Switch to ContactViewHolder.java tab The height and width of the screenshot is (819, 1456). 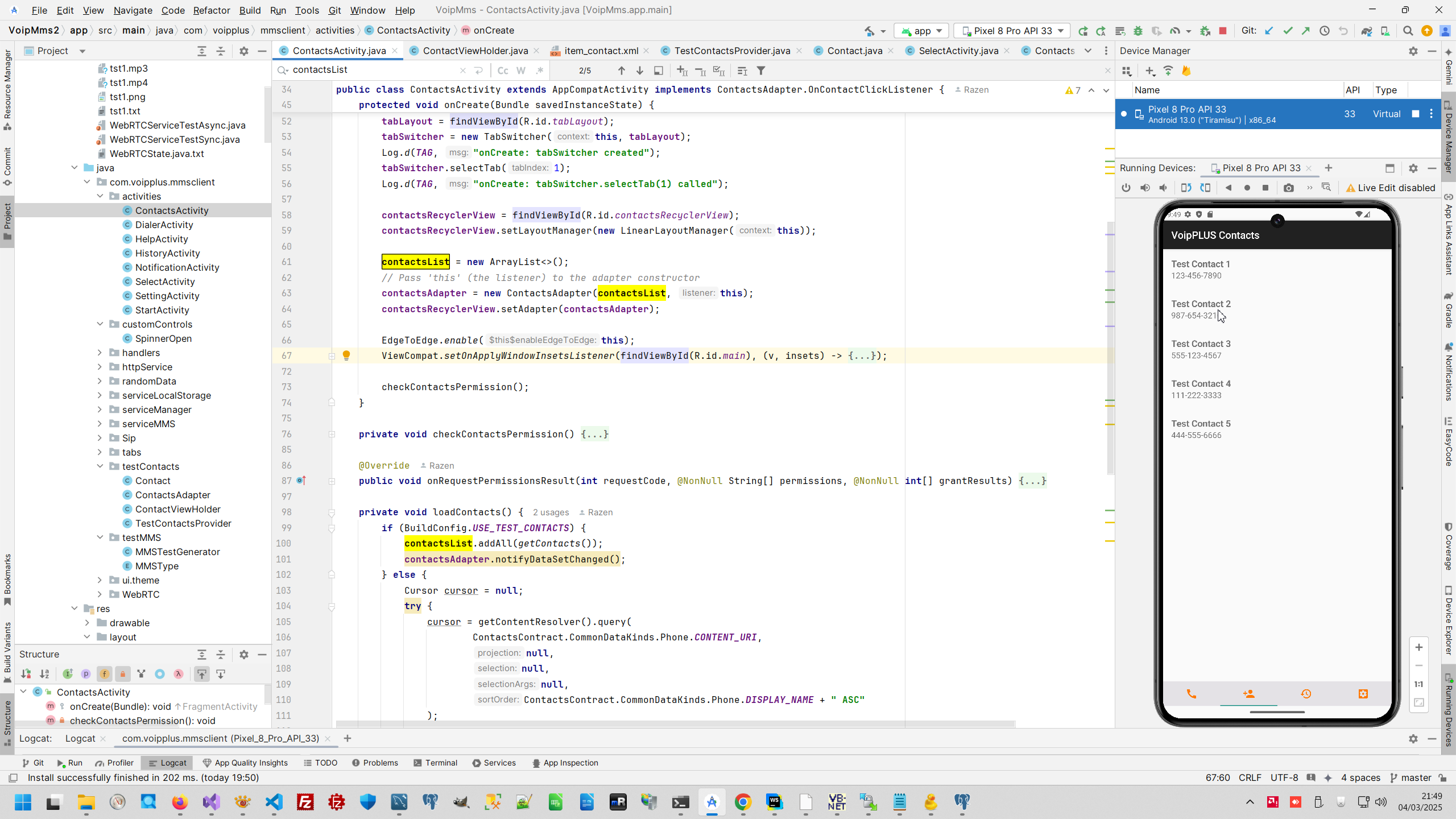coord(475,51)
